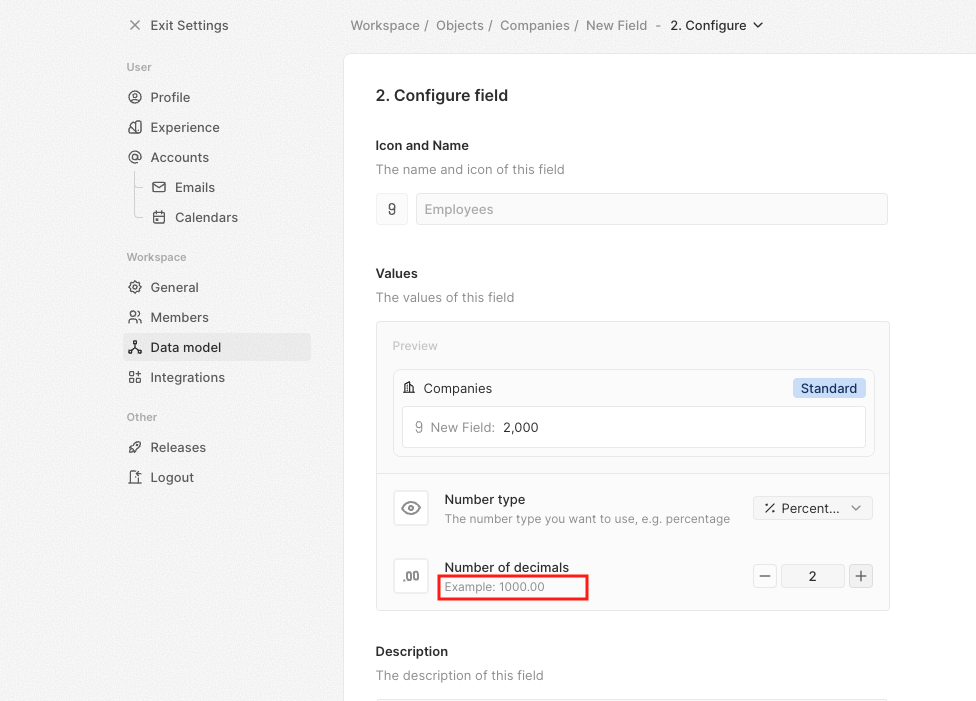Screen dimensions: 976x701
Task: Click the Companies breadcrumb link
Action: click(x=535, y=25)
